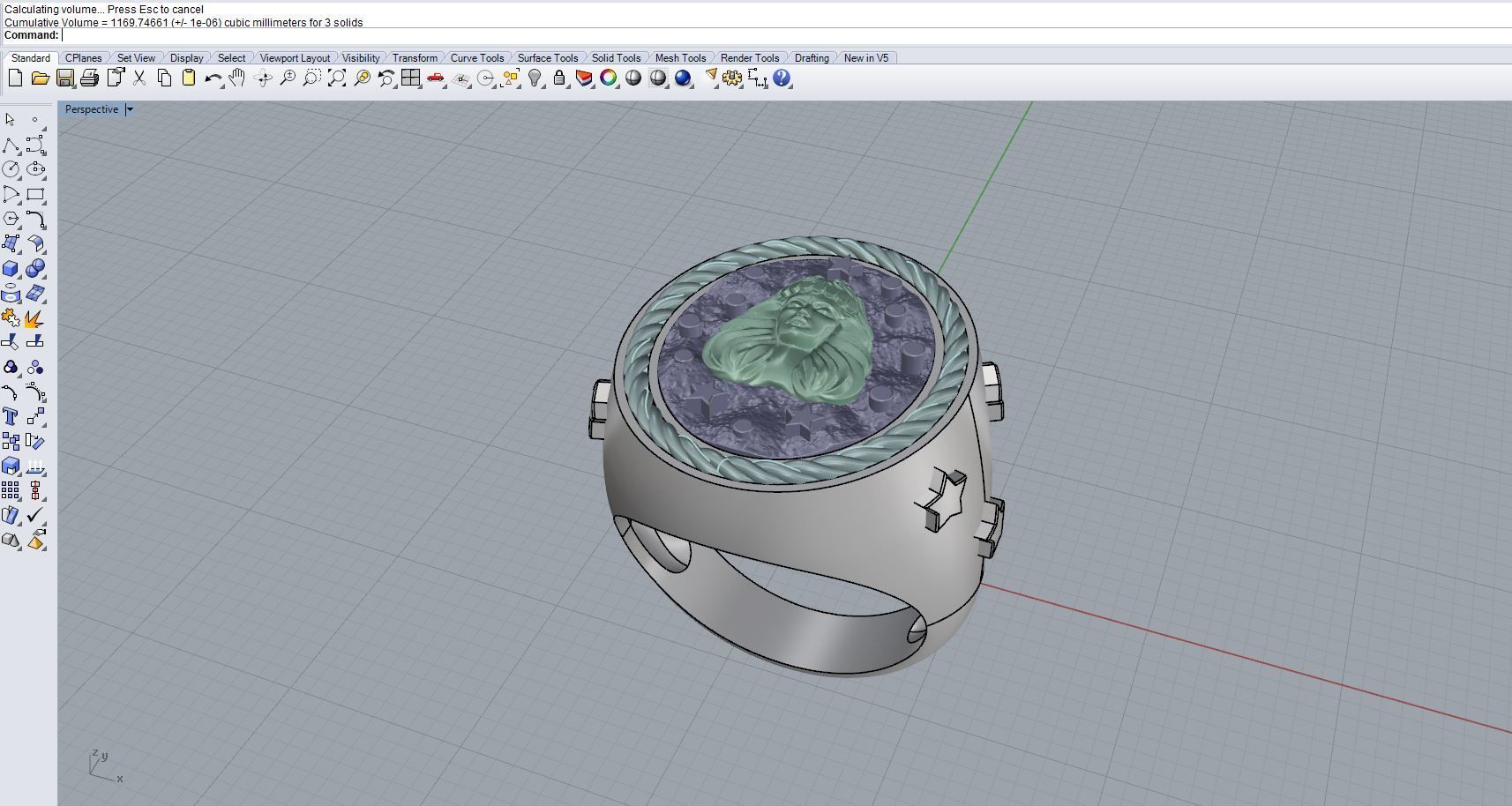Select the Rectangle tool in sidebar
Viewport: 1512px width, 806px height.
pyautogui.click(x=35, y=194)
